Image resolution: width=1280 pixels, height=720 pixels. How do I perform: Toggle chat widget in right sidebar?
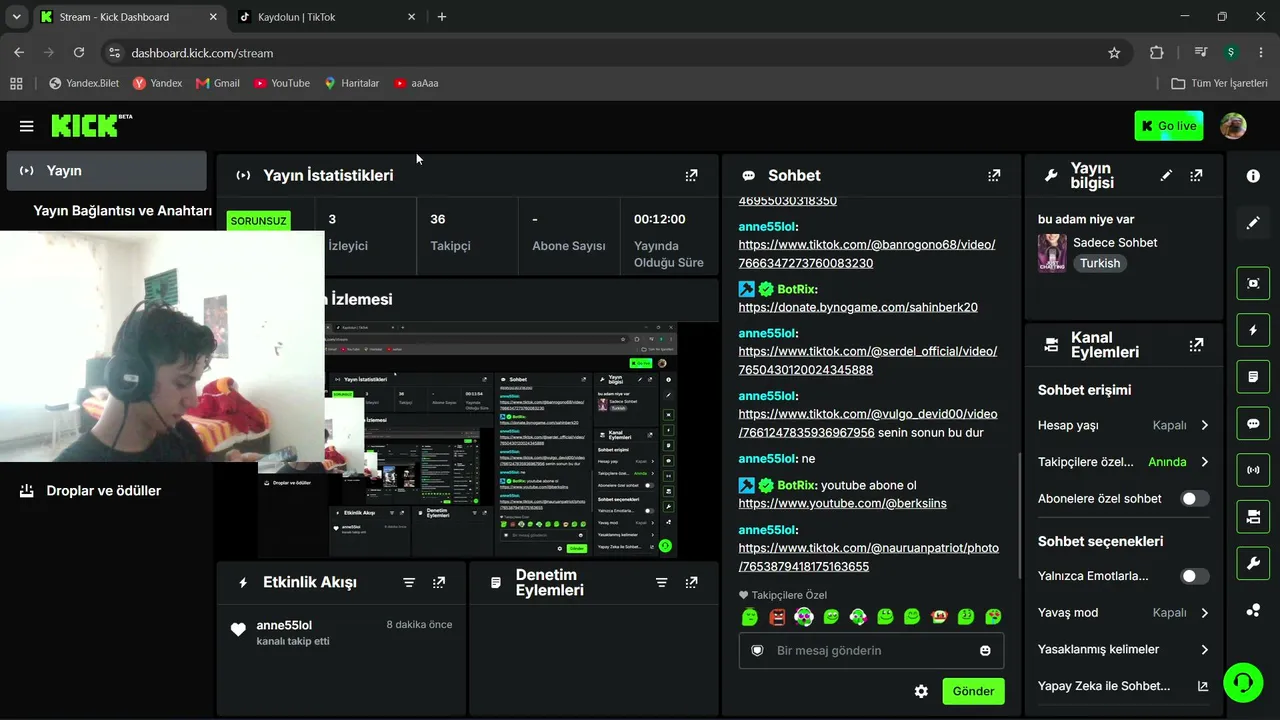click(1253, 423)
